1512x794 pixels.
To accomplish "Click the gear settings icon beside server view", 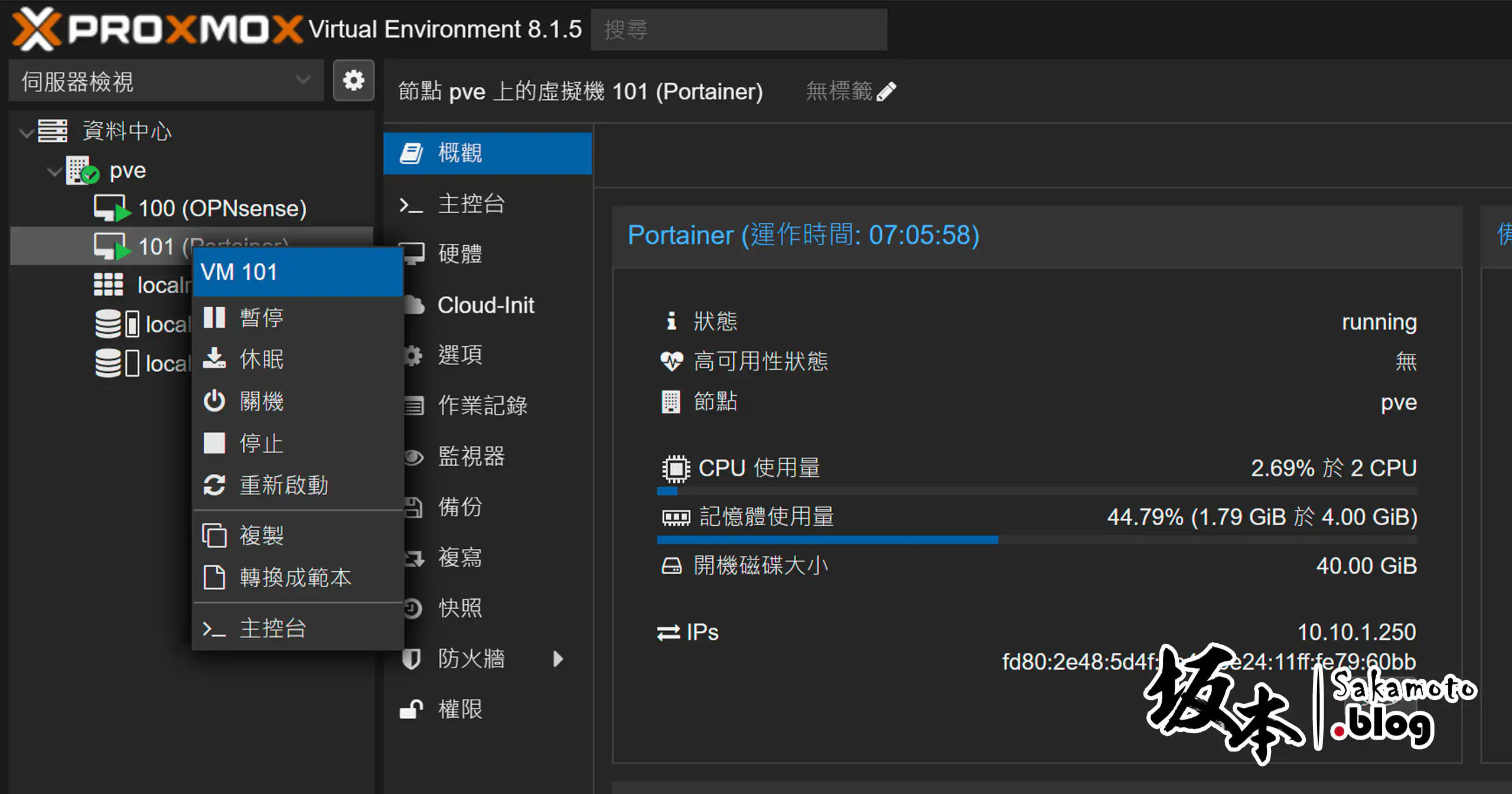I will coord(353,80).
